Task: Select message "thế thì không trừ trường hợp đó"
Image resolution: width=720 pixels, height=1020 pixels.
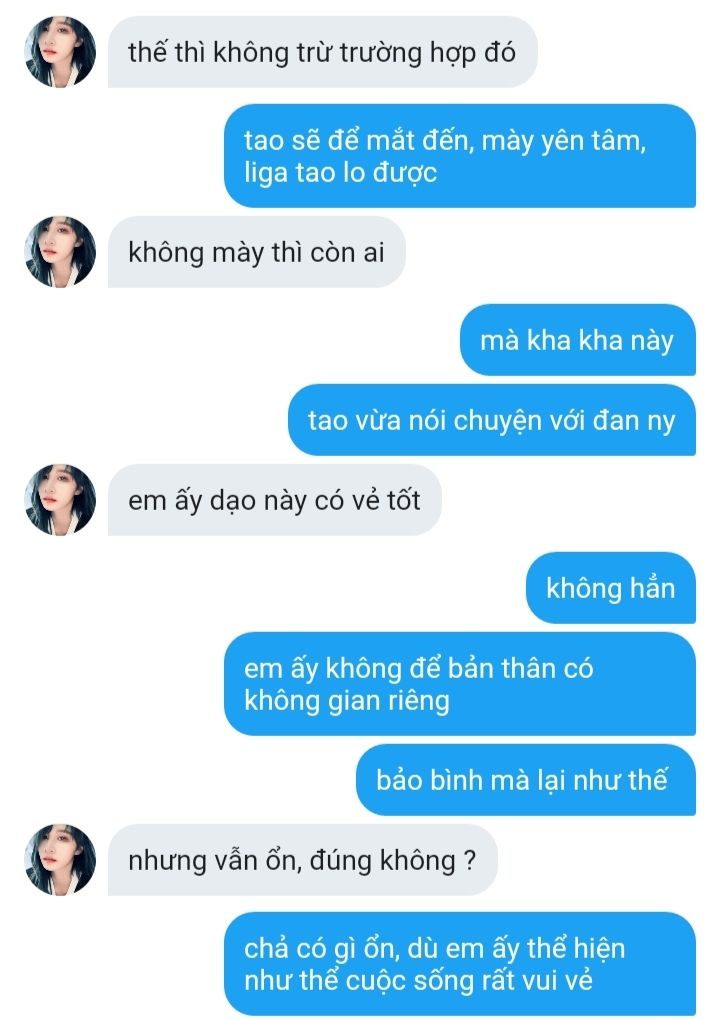Action: coord(323,52)
